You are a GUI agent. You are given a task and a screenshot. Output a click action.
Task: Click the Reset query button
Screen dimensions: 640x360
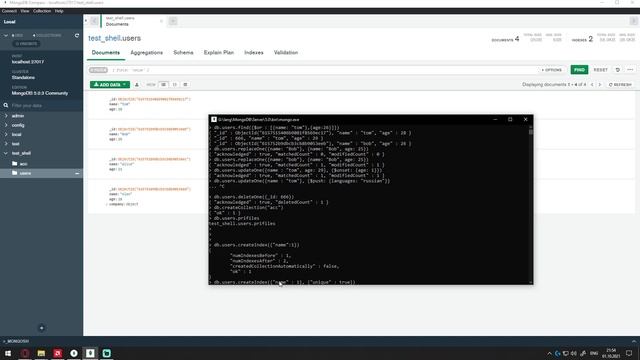point(600,70)
